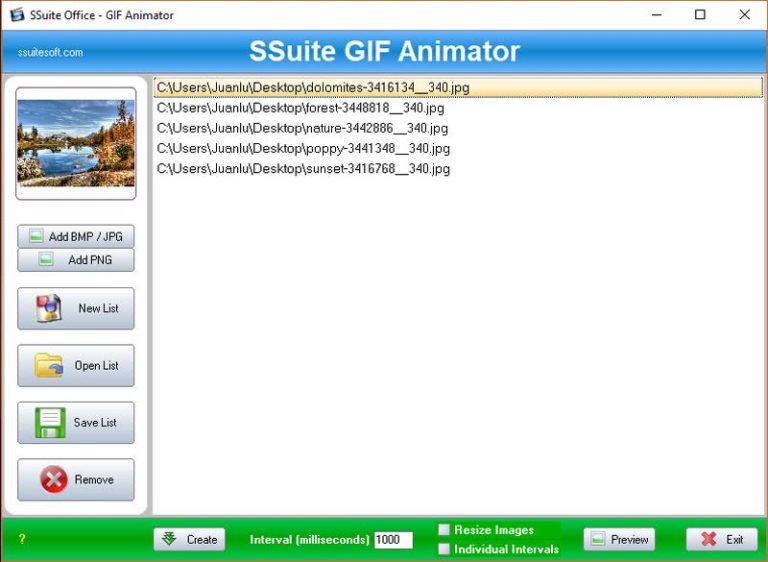Click the New List document icon
768x562 pixels.
pyautogui.click(x=48, y=308)
